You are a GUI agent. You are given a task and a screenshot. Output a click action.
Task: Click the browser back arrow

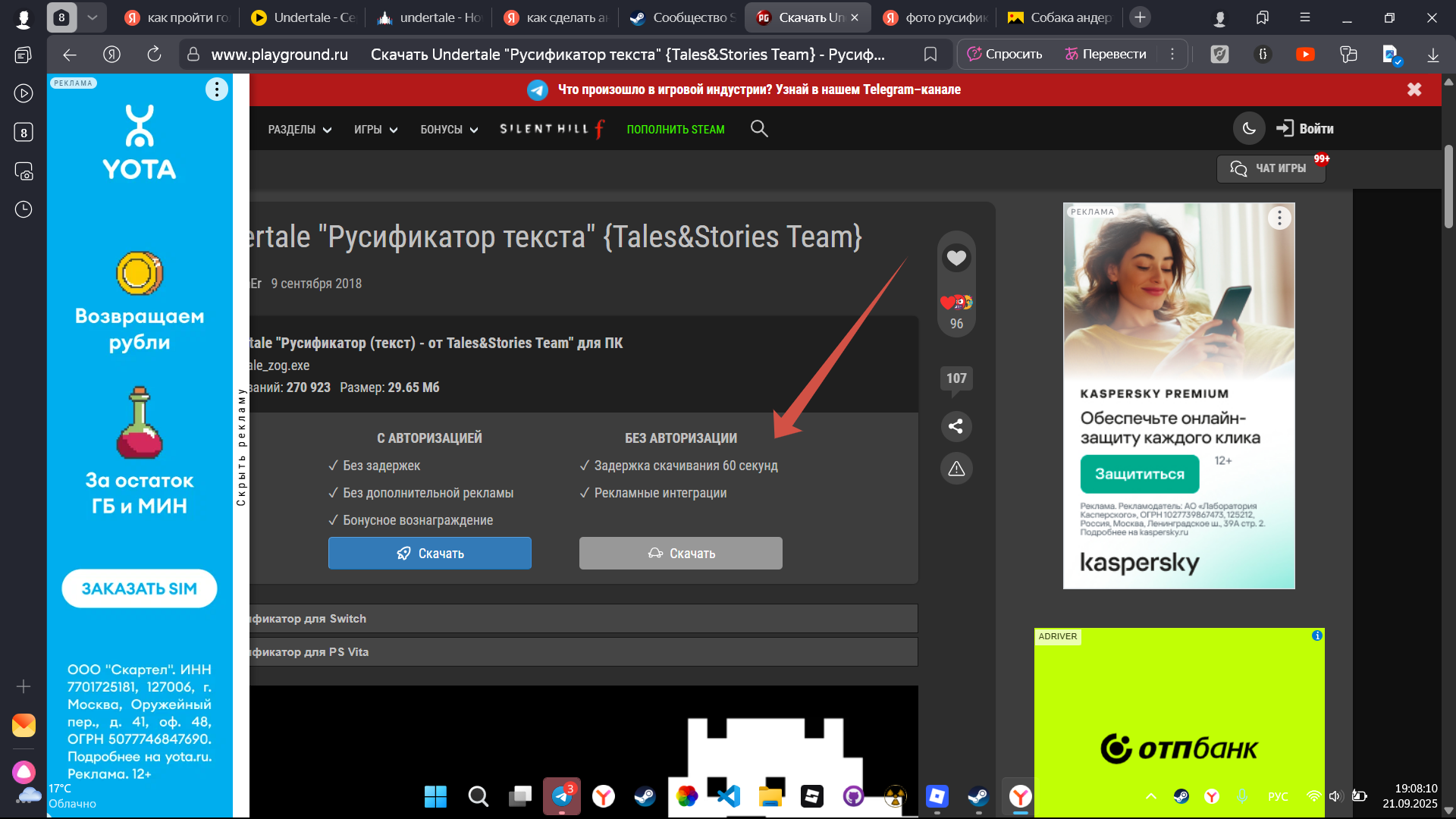click(x=70, y=55)
